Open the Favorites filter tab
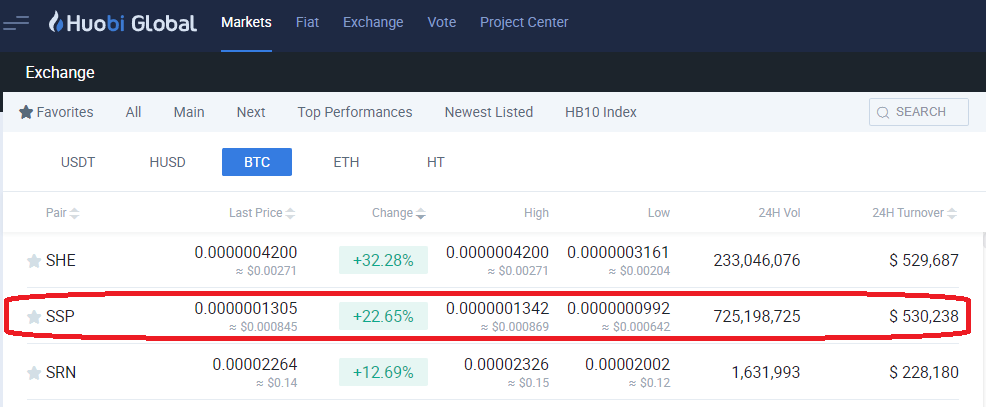Screen dimensions: 986x407 (x=57, y=112)
